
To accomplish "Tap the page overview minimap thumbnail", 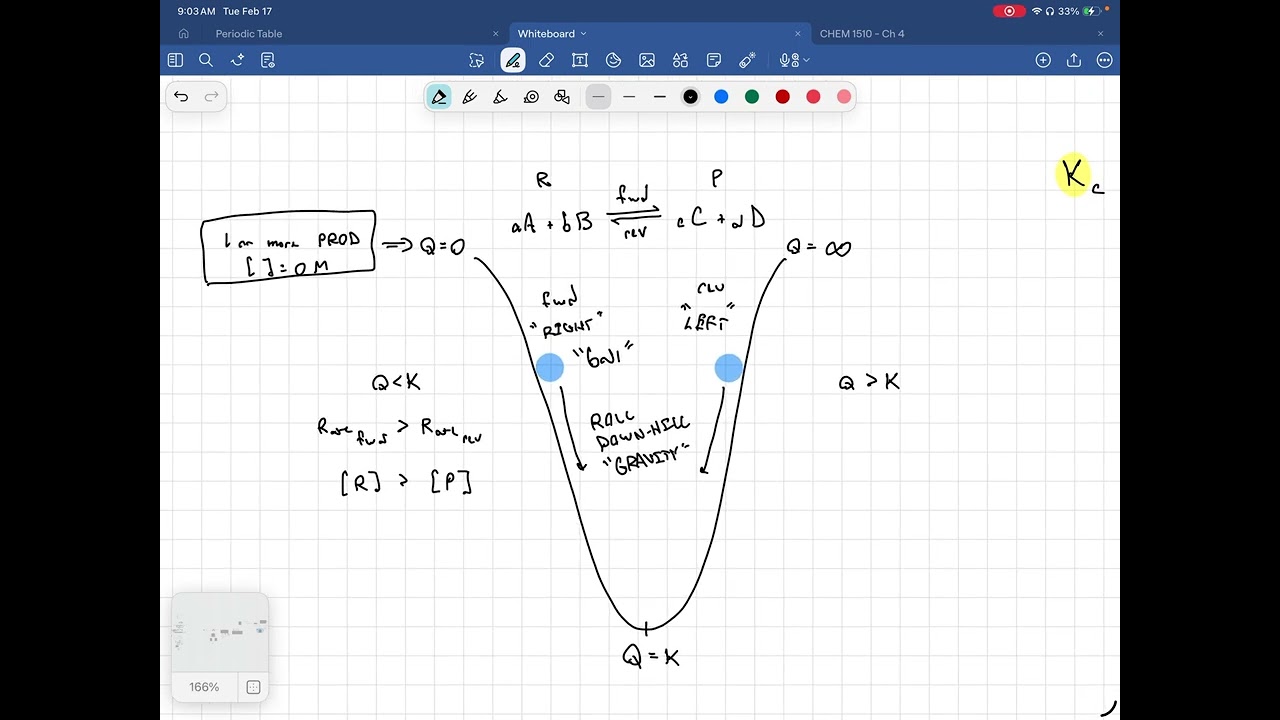I will [220, 632].
